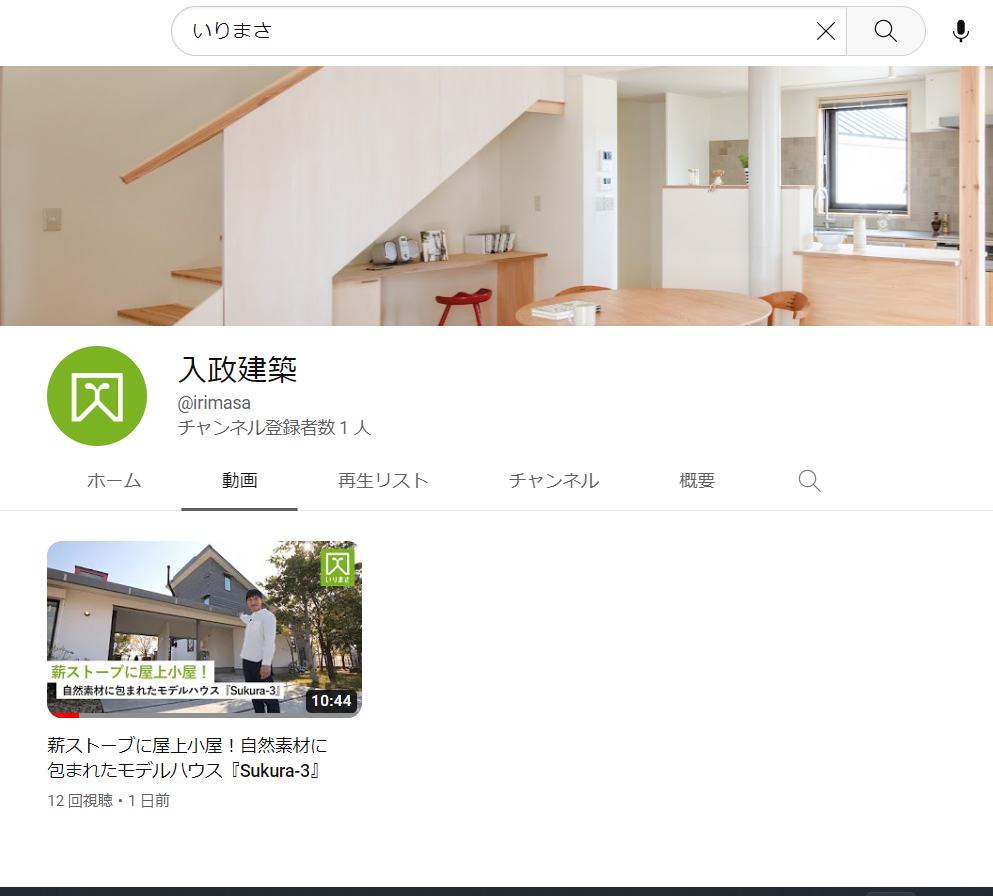
Task: Select the 動画 tab
Action: coord(239,481)
